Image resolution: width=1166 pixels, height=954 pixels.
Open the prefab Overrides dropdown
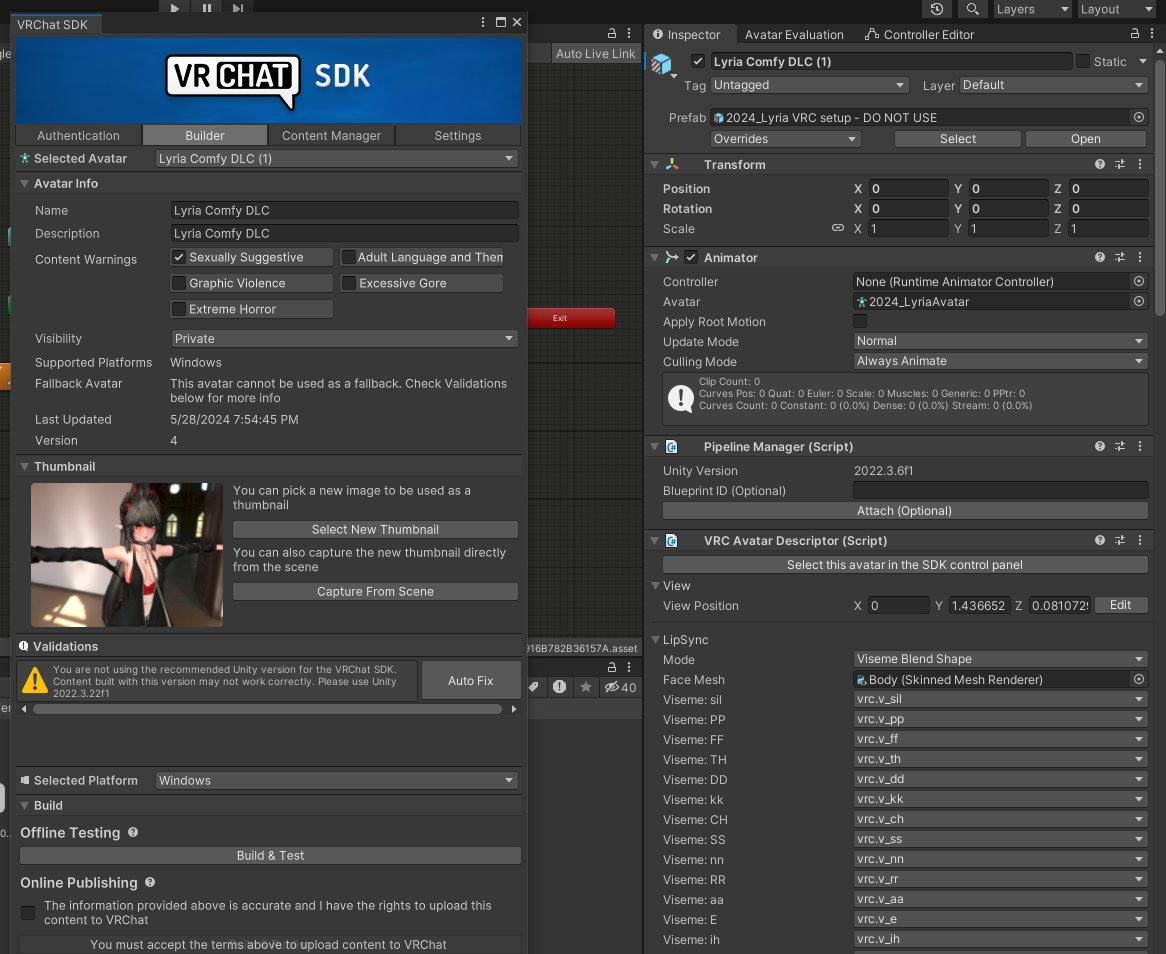[x=785, y=139]
